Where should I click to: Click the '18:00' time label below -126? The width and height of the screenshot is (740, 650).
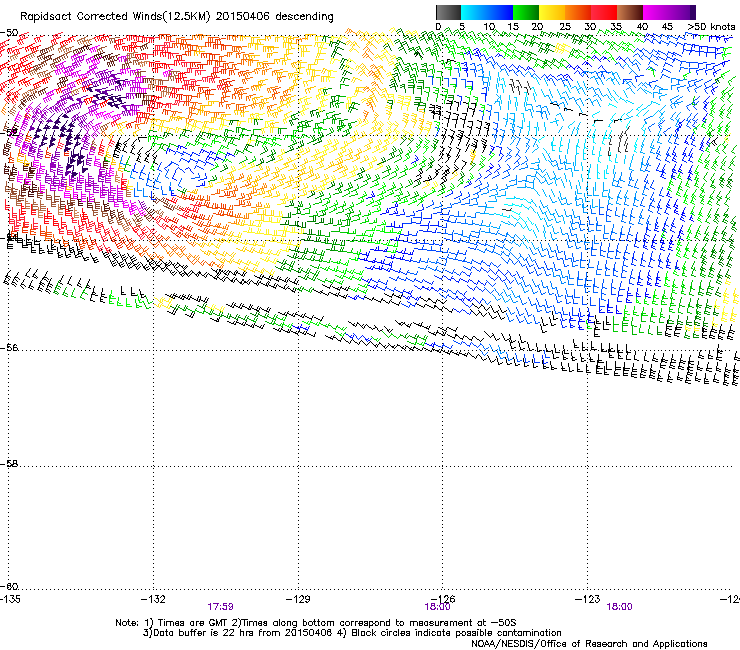437,607
